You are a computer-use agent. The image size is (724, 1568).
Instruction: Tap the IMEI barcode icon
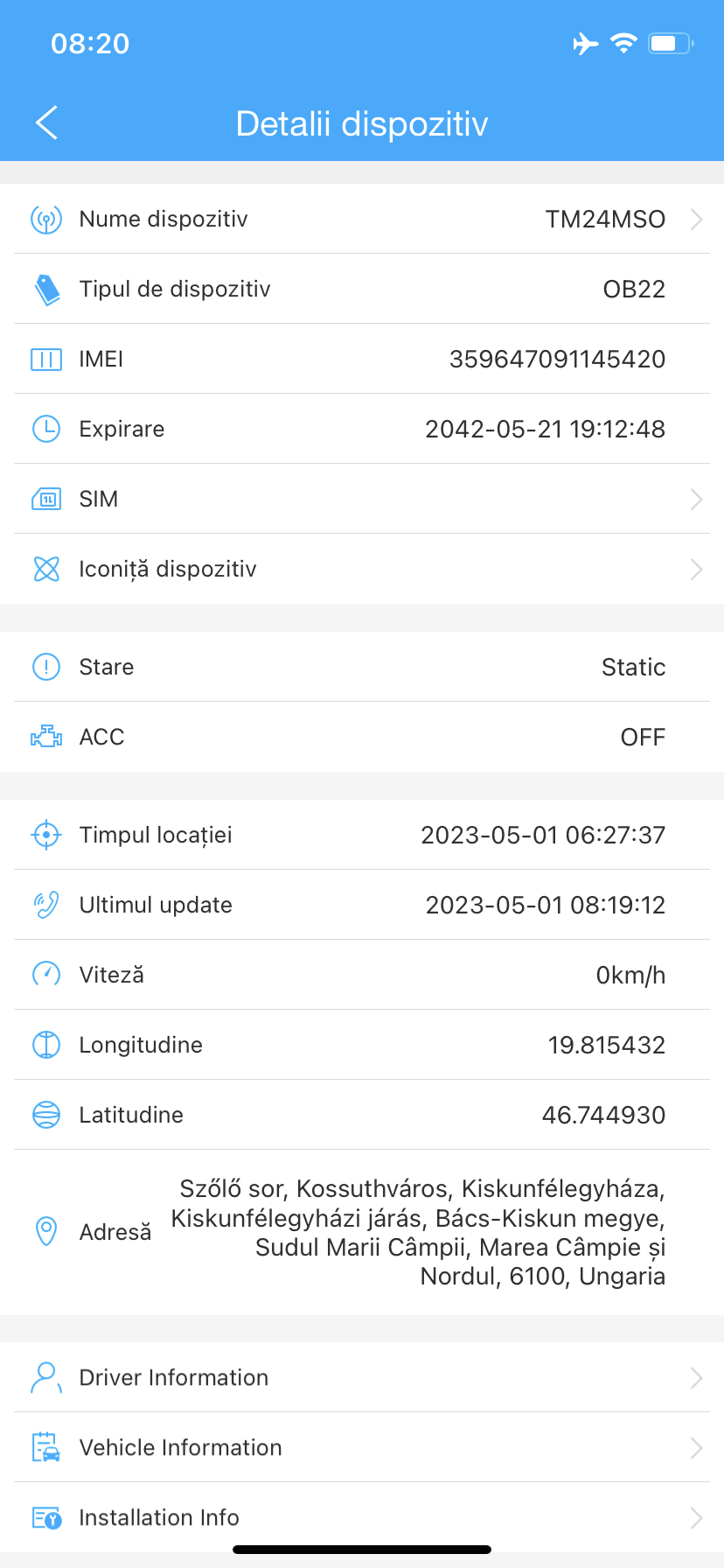pos(46,359)
